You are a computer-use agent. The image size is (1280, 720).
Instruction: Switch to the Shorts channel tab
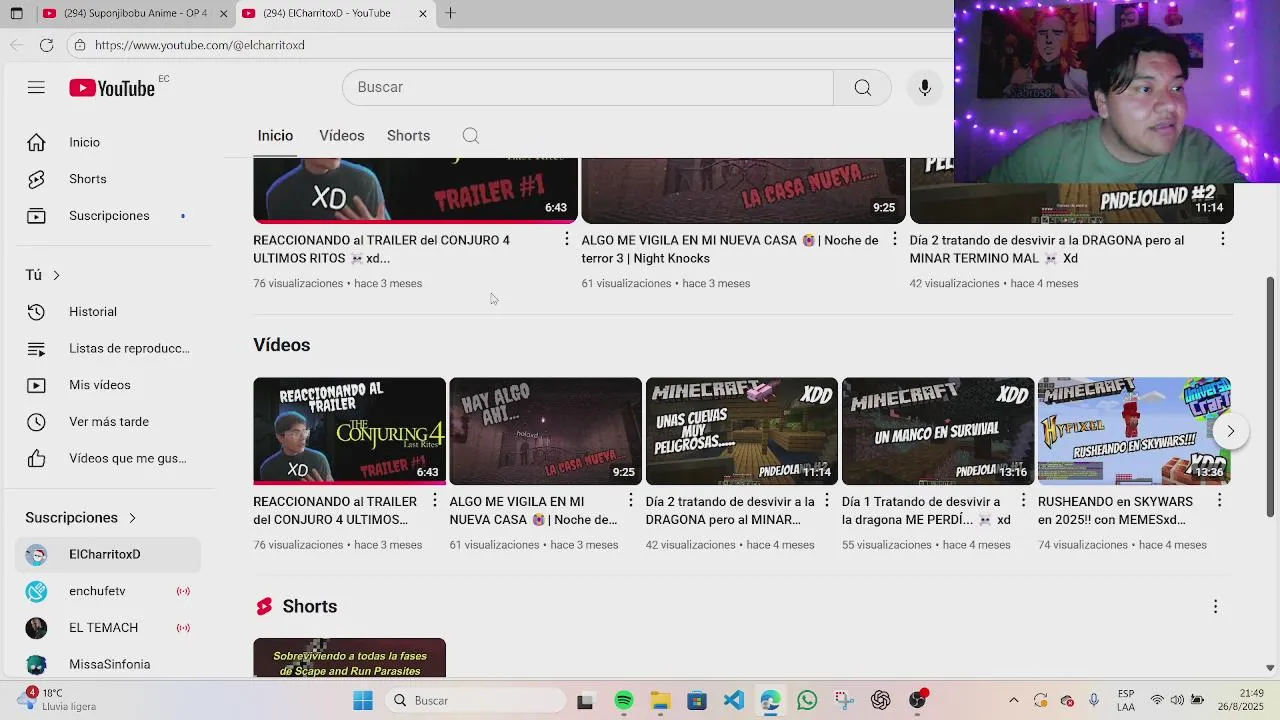408,136
